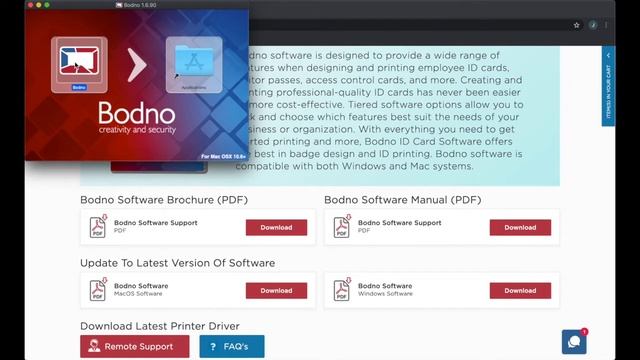Click the 'Windows Software' label text
640x360 pixels.
tap(385, 293)
